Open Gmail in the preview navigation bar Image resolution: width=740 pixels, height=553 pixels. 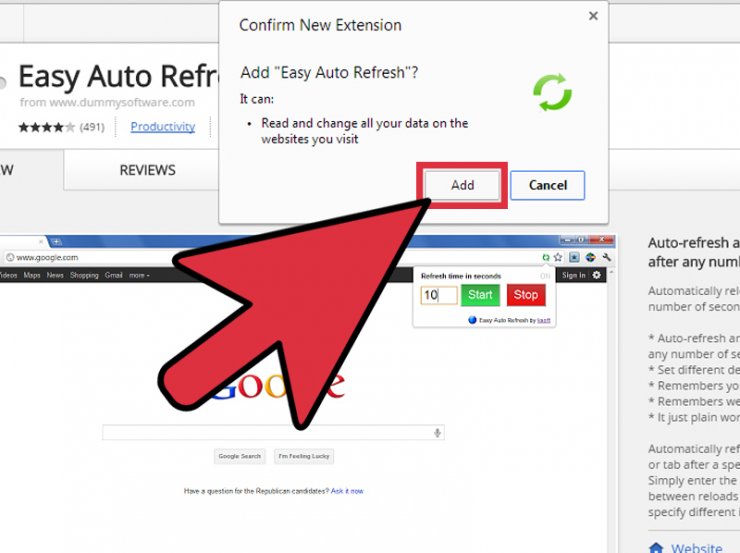(x=113, y=275)
